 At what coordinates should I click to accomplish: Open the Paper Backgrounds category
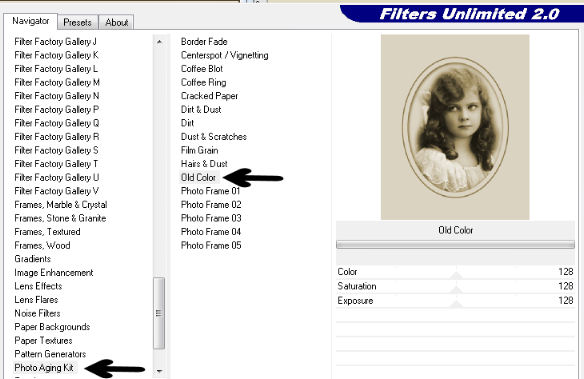(x=52, y=327)
